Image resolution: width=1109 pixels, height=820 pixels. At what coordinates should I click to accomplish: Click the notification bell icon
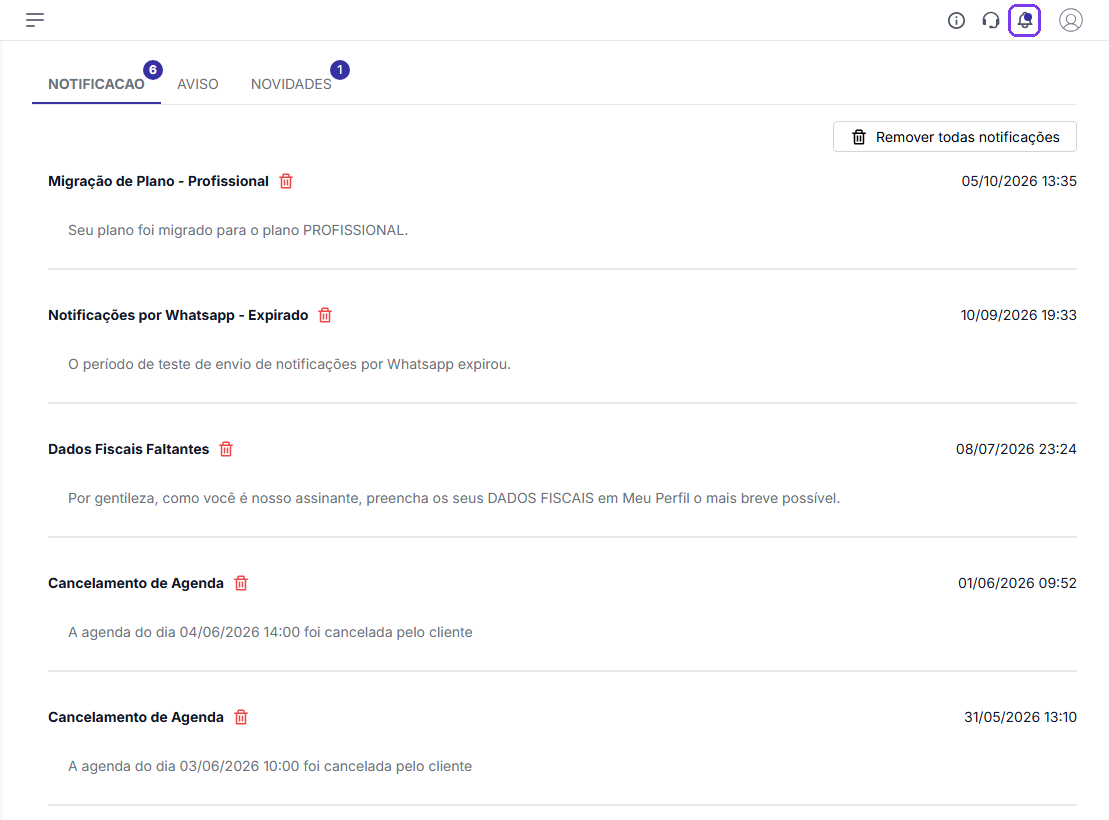[1024, 21]
